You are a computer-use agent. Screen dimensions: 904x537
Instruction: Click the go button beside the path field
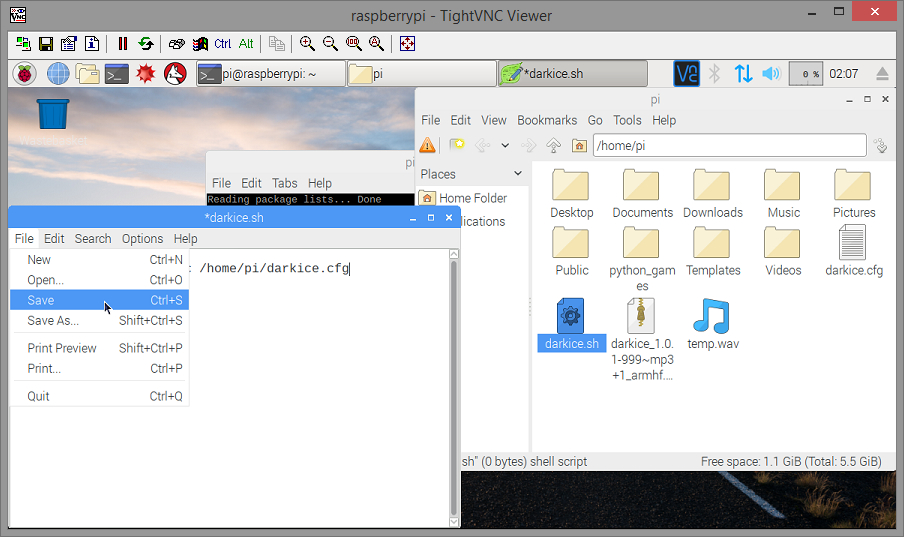coord(880,145)
